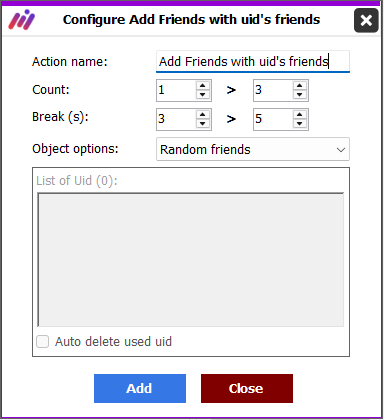384x420 pixels.
Task: Click the Count maximum value field
Action: pos(273,90)
